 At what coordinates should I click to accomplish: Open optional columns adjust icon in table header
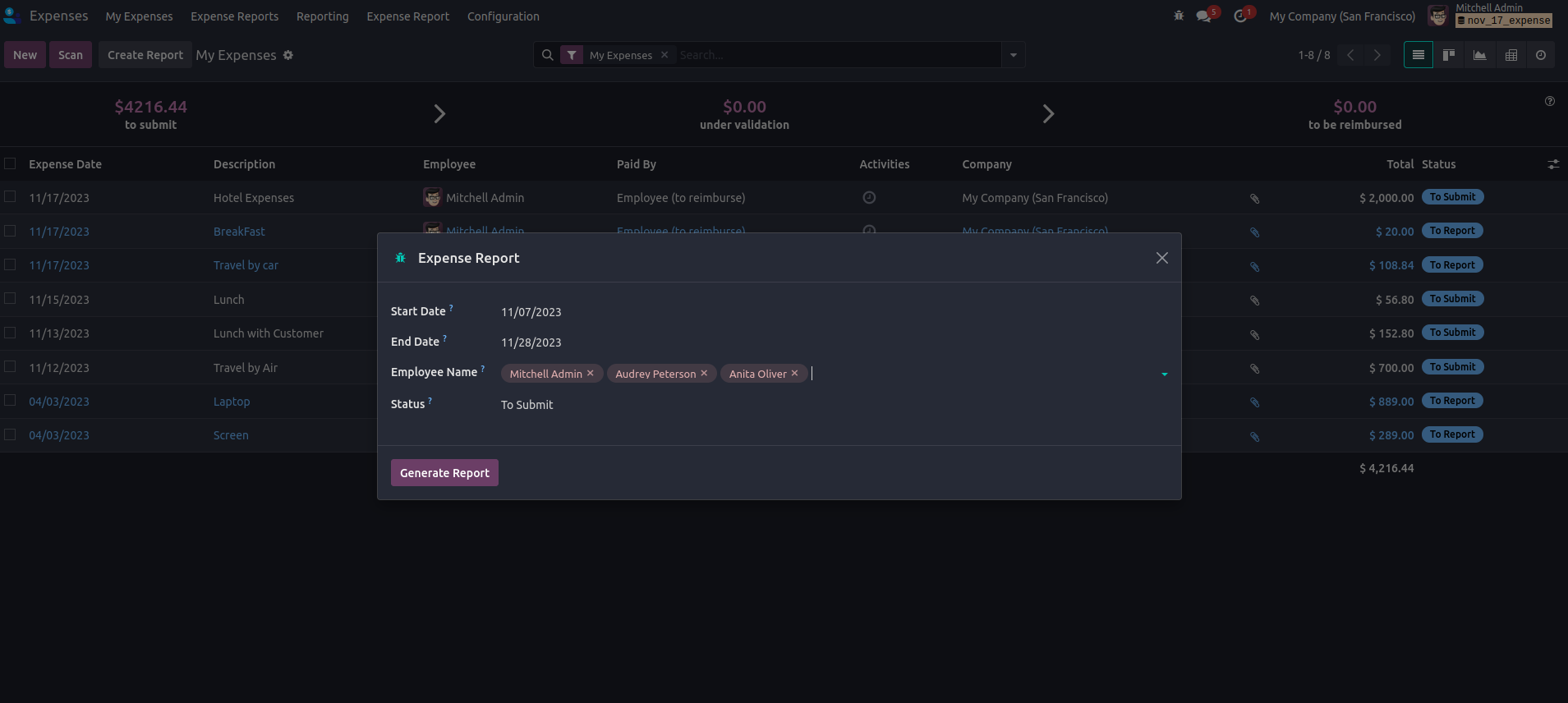click(x=1553, y=164)
